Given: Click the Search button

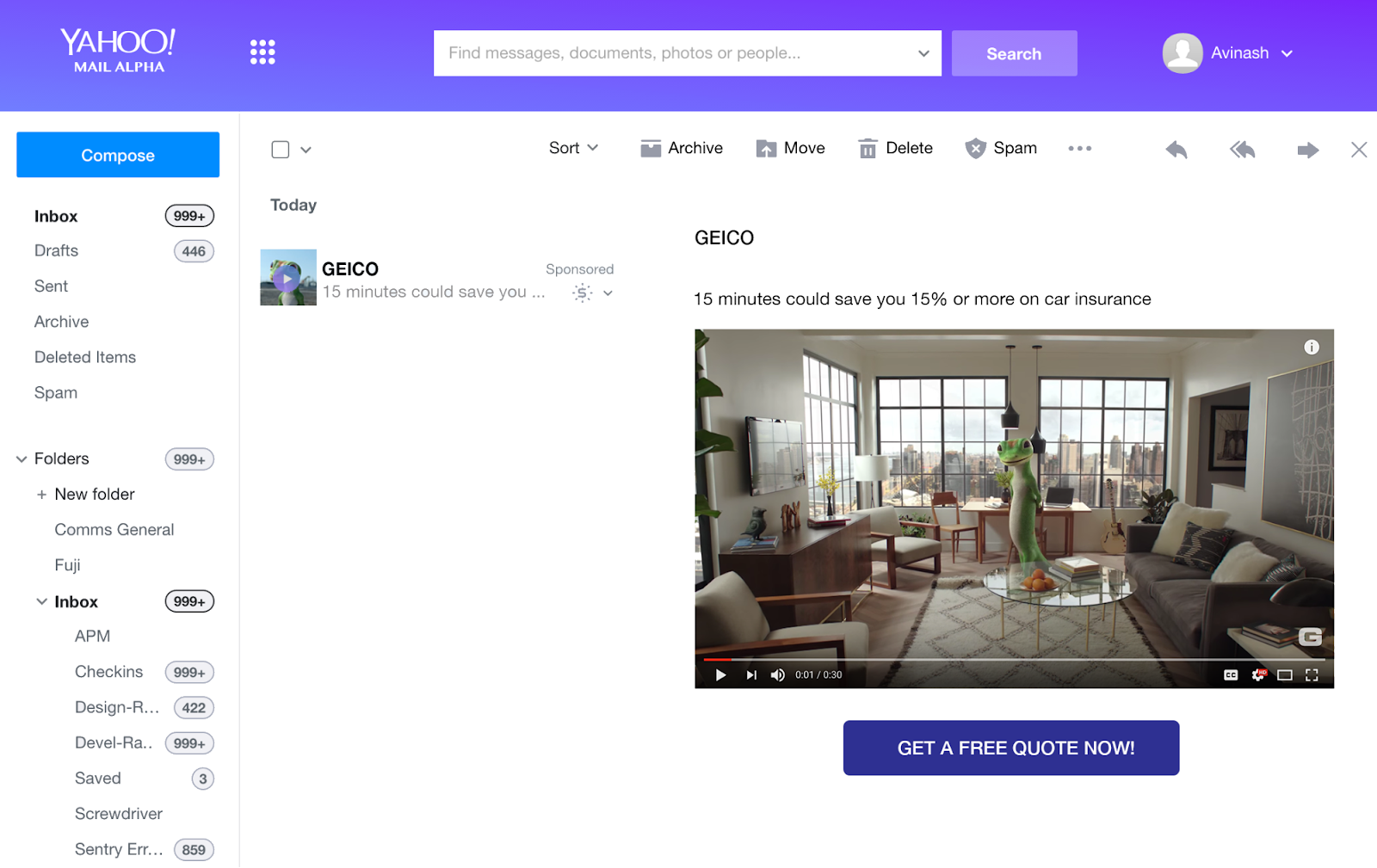Looking at the screenshot, I should coord(1014,53).
